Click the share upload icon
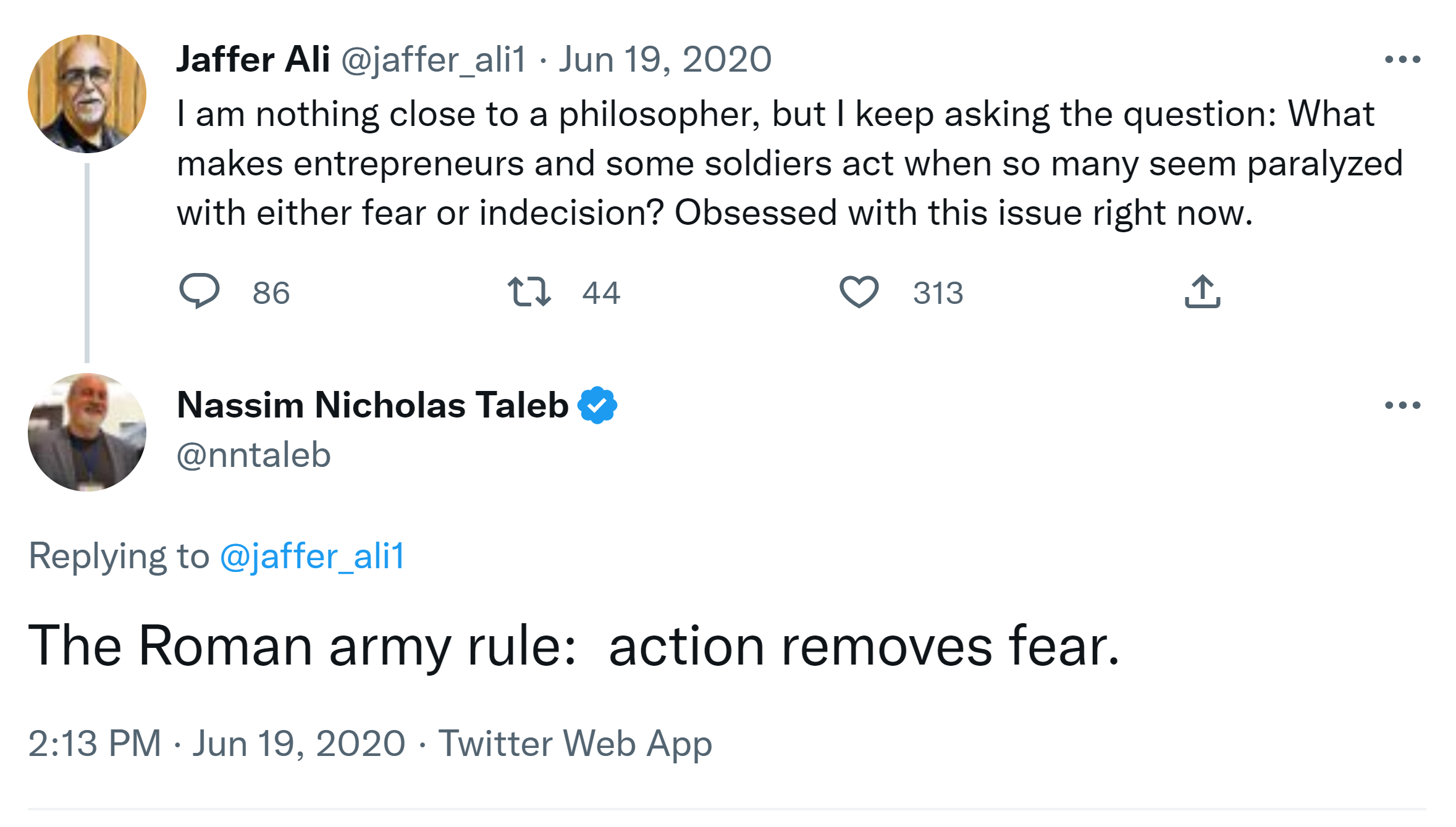This screenshot has height=827, width=1456. (1202, 292)
